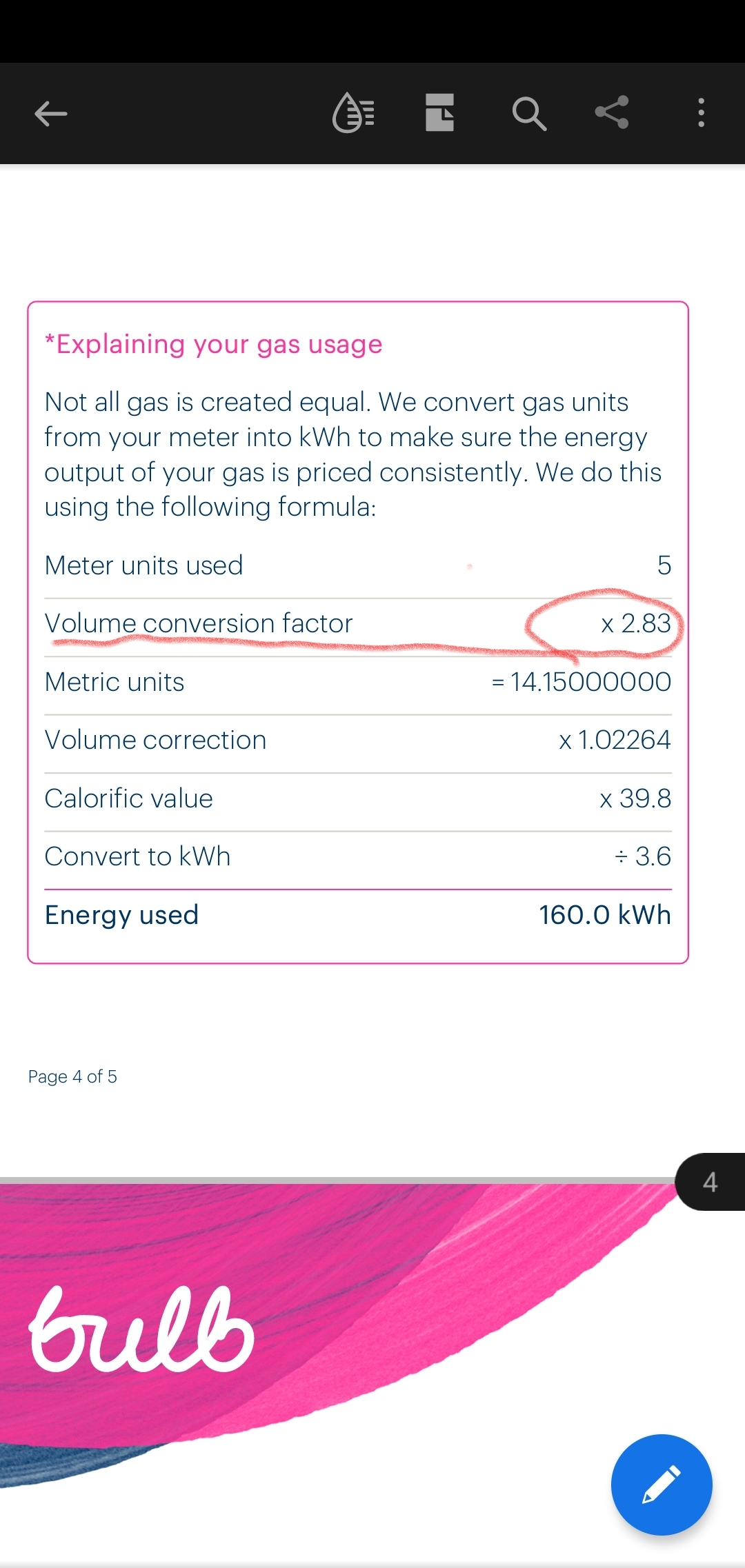Tap the back arrow icon

tap(50, 114)
